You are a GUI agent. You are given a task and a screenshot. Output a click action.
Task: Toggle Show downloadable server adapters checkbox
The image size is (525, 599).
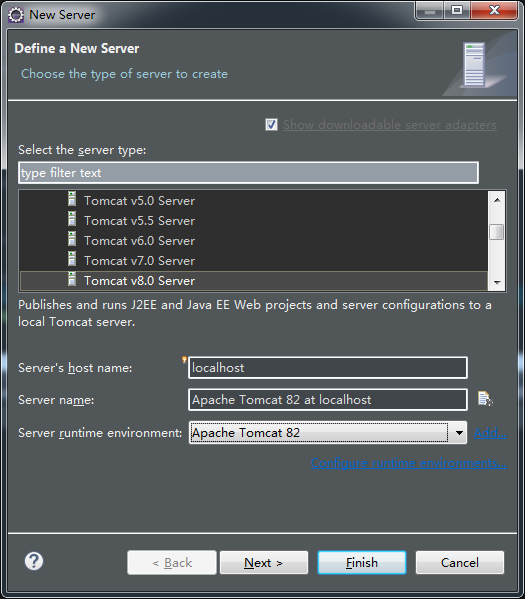(271, 125)
